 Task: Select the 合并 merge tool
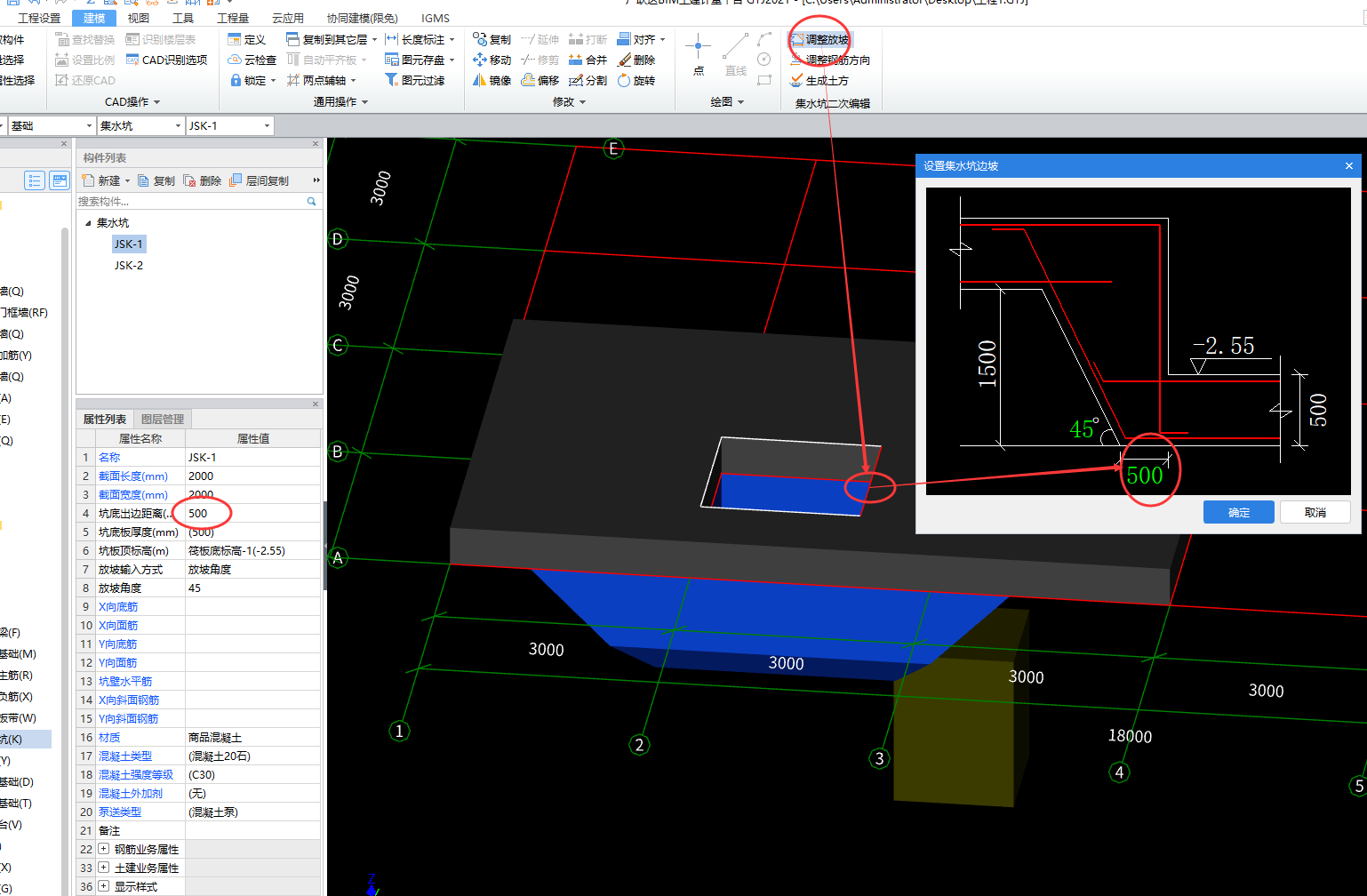tap(588, 60)
